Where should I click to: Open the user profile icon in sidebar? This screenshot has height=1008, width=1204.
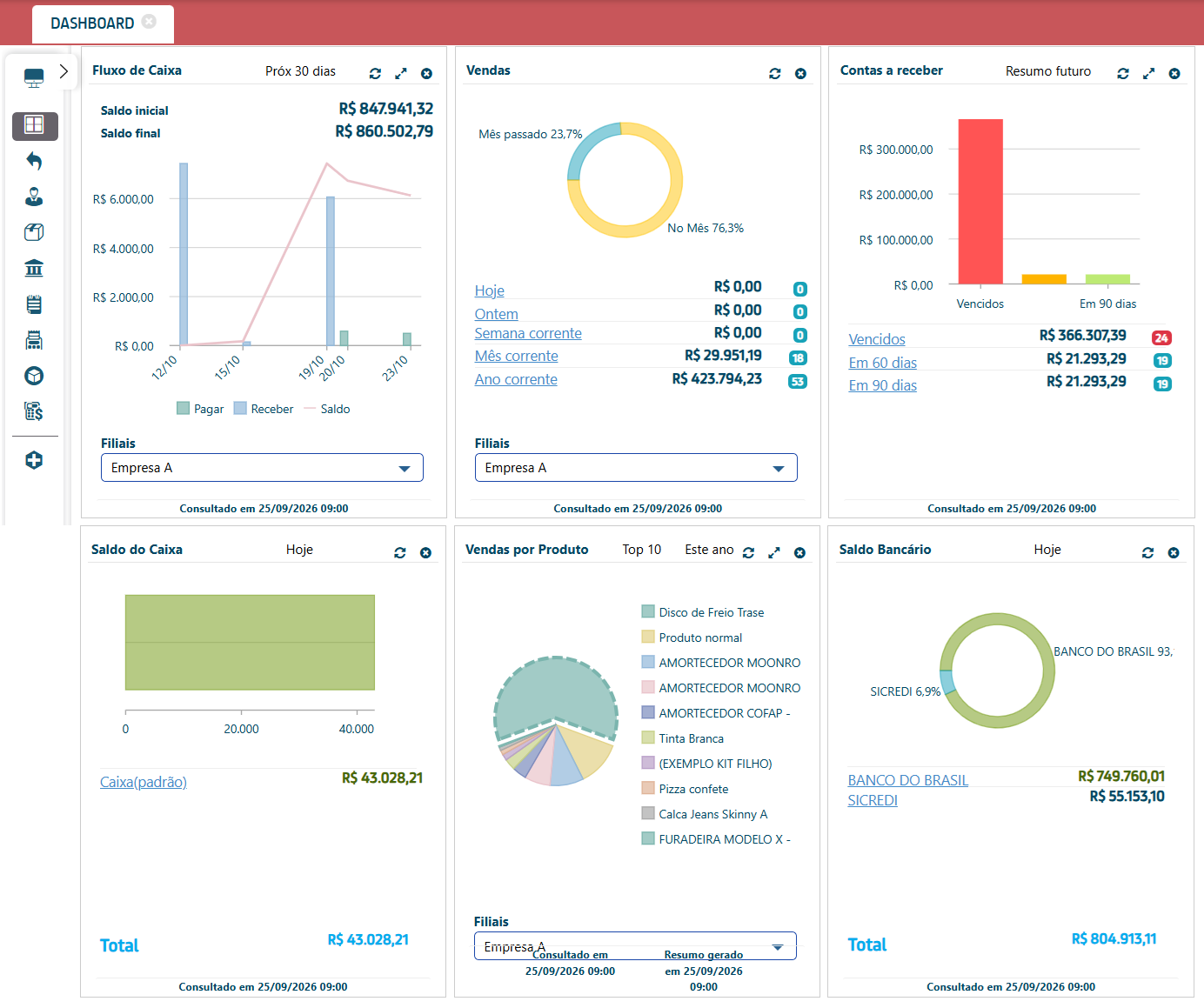[34, 197]
